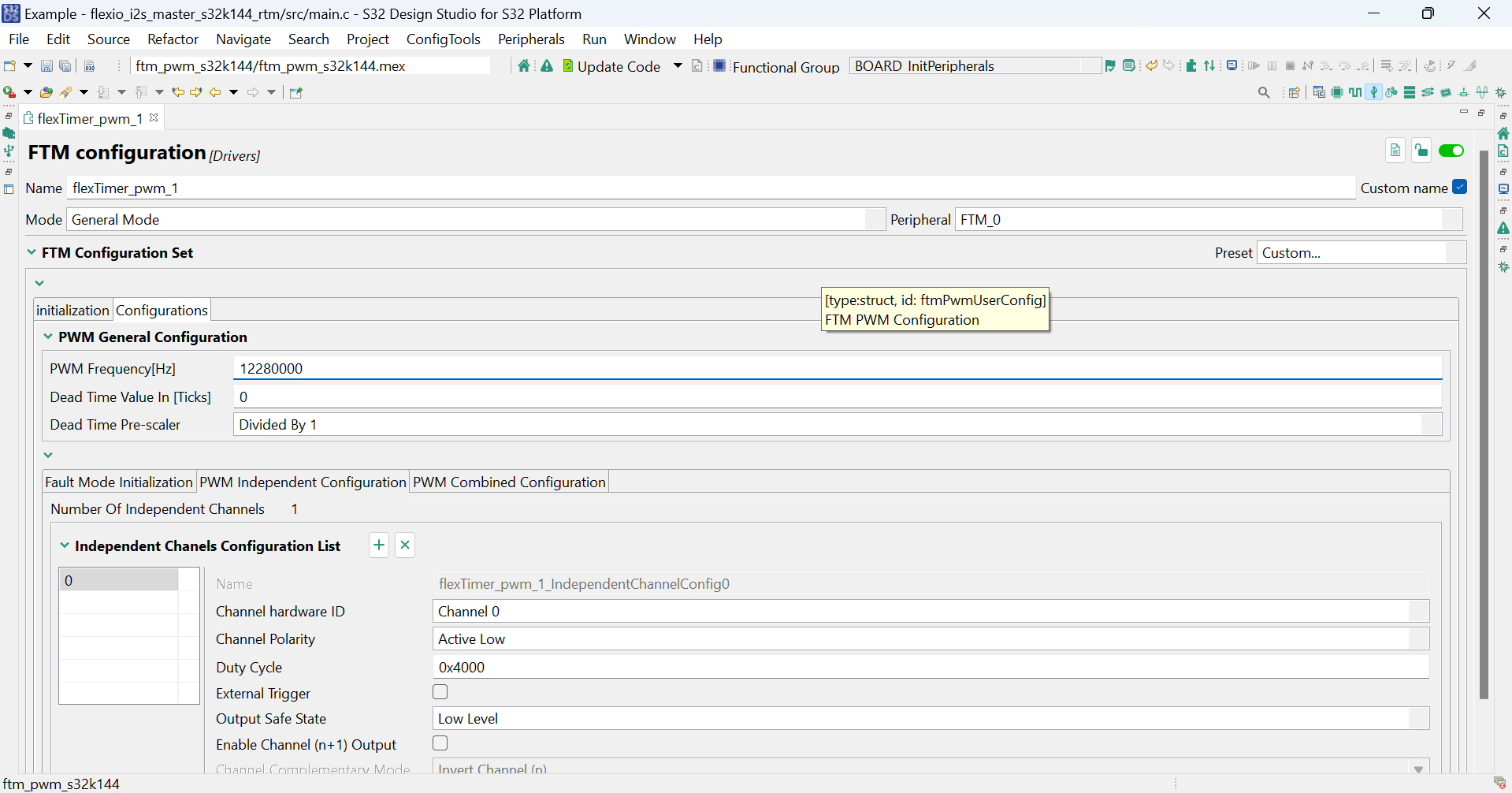Switch to PWM Combined Configuration tab
Image resolution: width=1512 pixels, height=793 pixels.
click(509, 482)
